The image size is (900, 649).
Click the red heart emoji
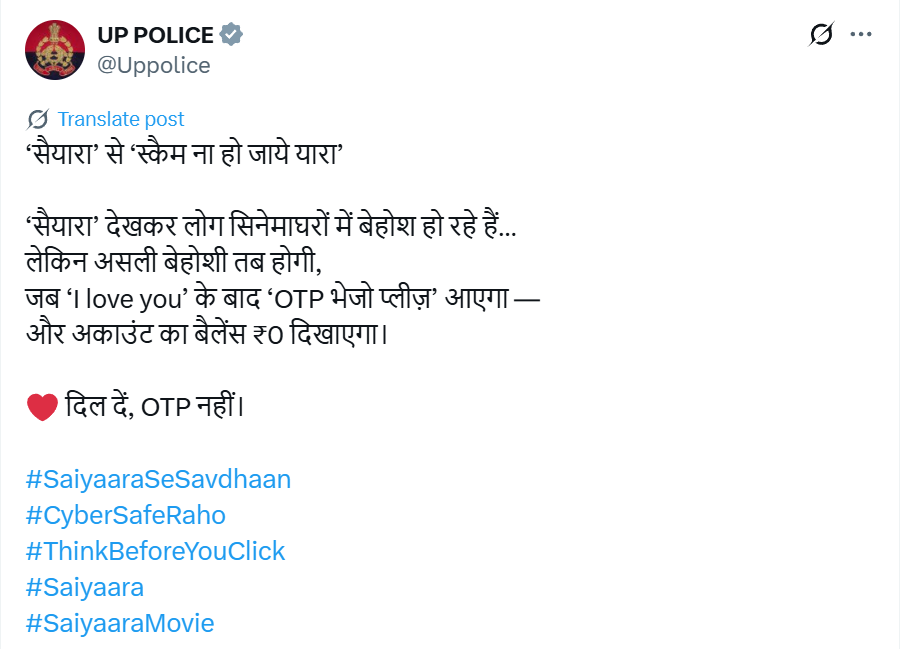click(42, 407)
